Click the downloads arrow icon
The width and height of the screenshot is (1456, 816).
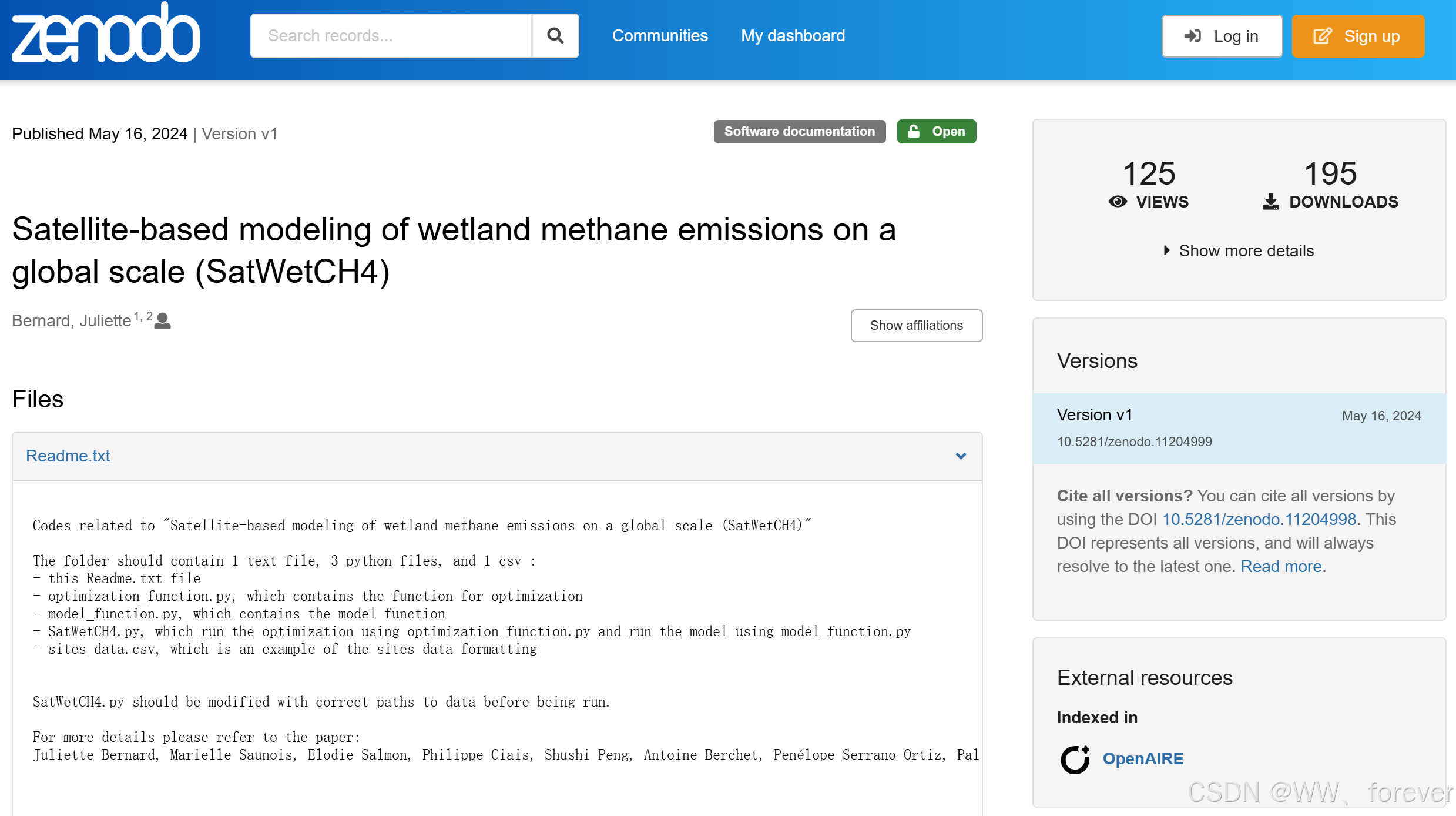point(1270,202)
